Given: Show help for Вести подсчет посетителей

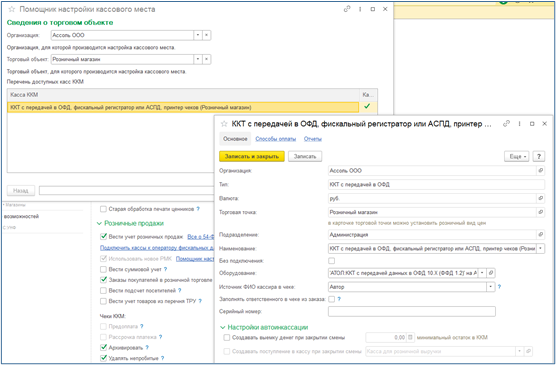Looking at the screenshot, I should click(x=180, y=290).
